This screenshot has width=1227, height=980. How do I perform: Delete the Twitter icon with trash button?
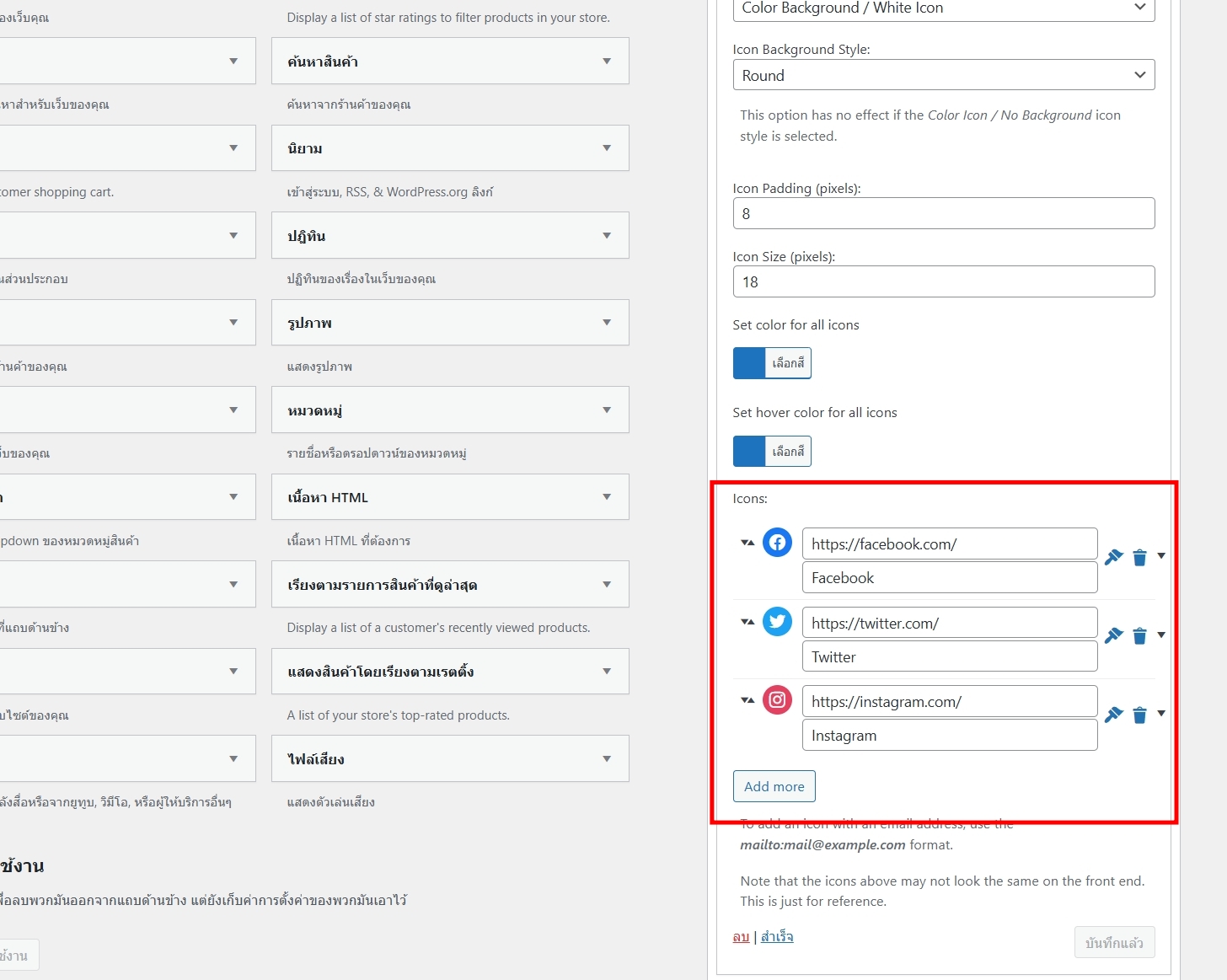pos(1139,636)
